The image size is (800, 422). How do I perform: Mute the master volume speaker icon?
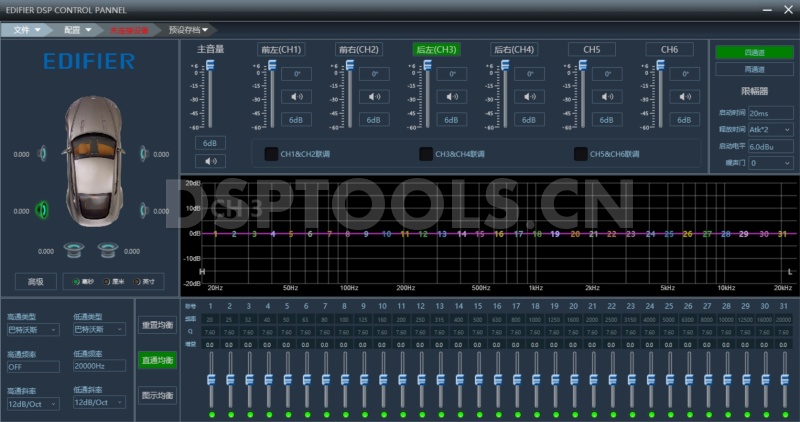pyautogui.click(x=211, y=160)
